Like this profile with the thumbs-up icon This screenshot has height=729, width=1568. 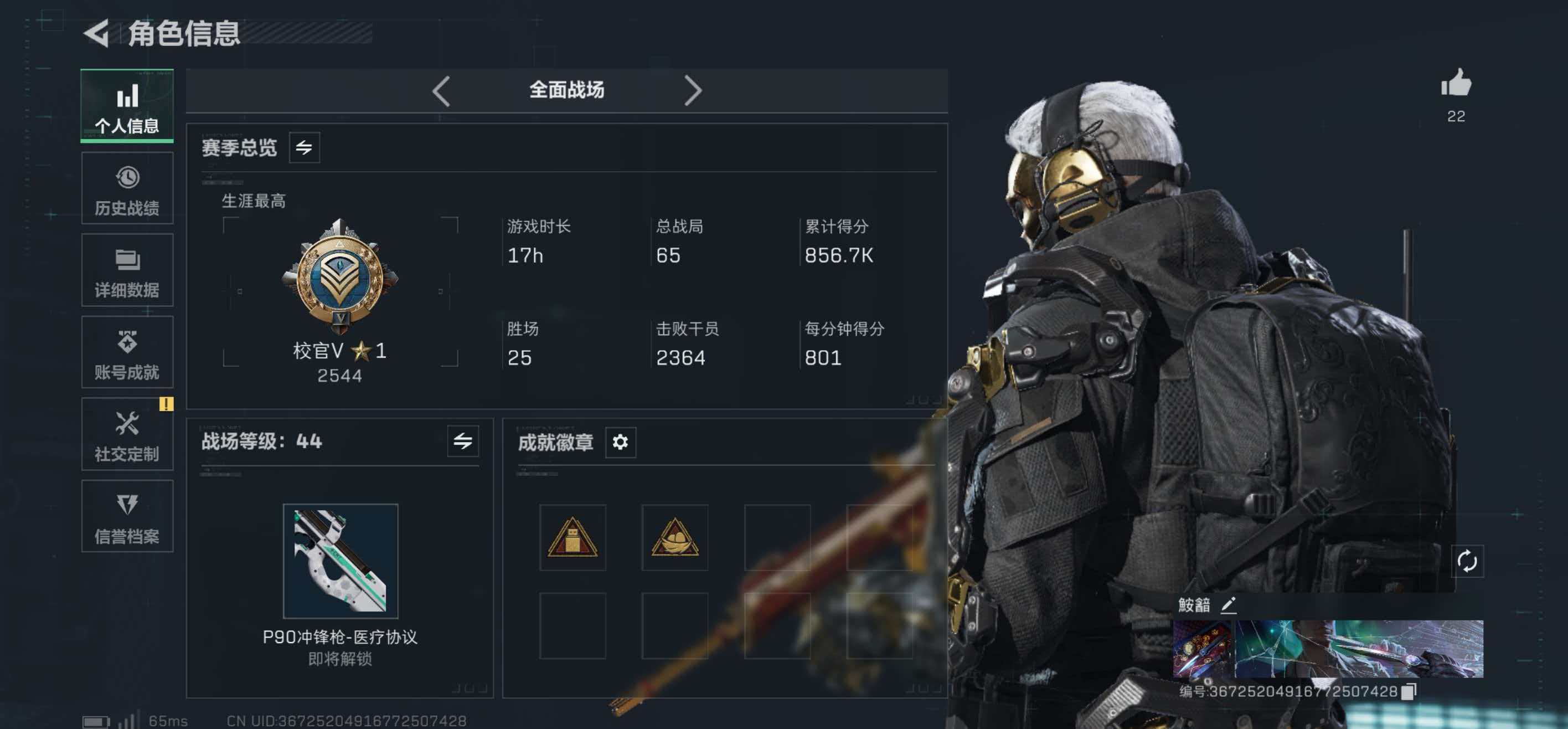(x=1456, y=83)
